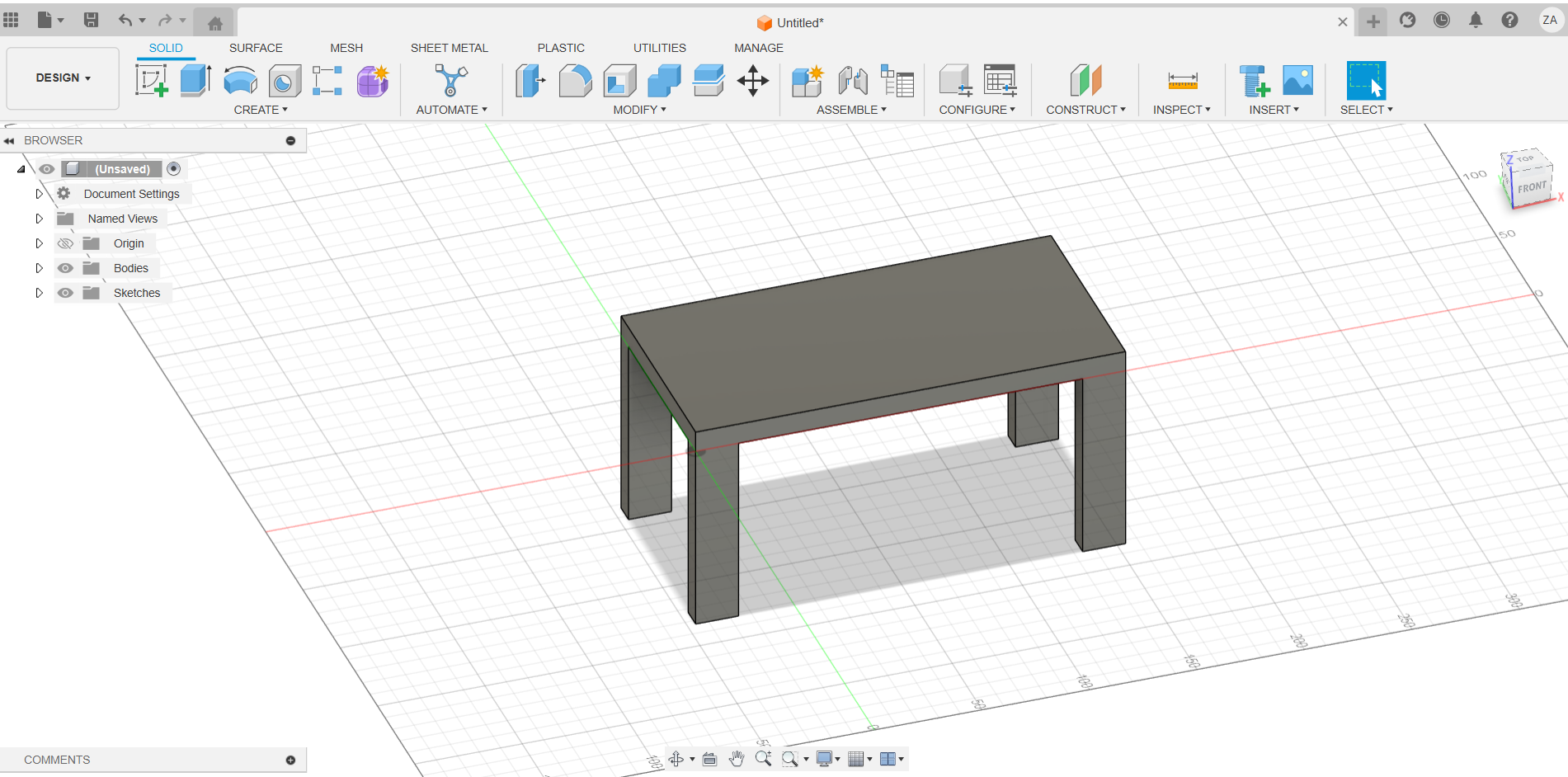Collapse the Unsaved root component tree
The height and width of the screenshot is (777, 1568).
point(21,169)
